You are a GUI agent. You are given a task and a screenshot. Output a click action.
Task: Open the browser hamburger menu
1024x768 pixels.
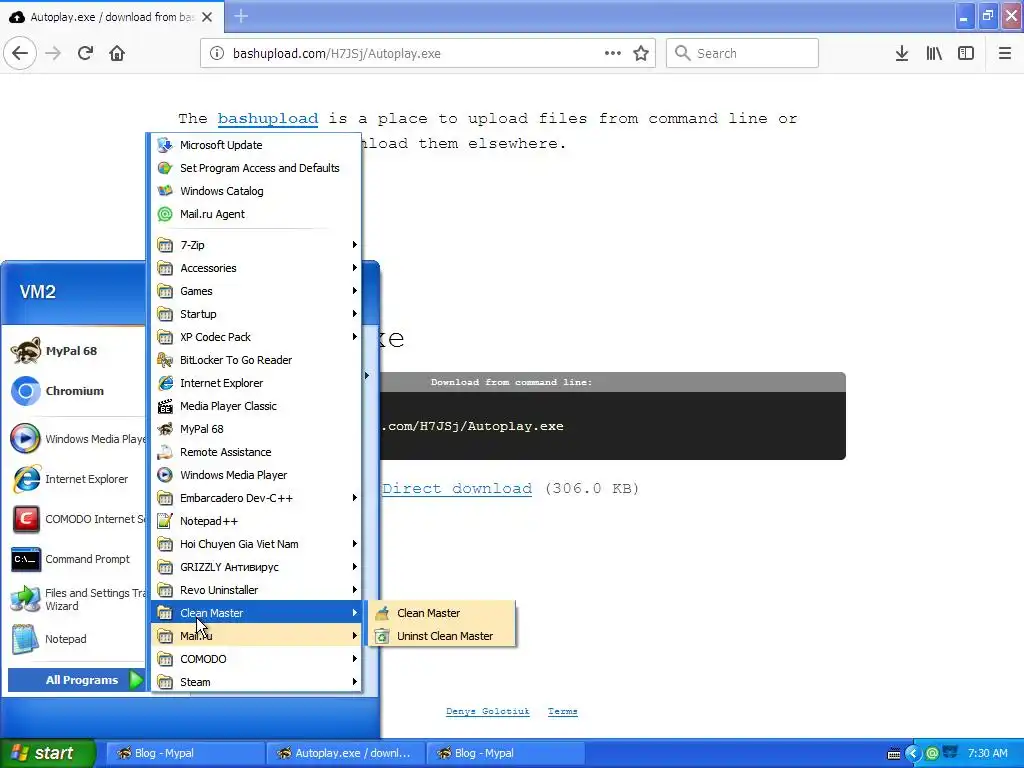pyautogui.click(x=1004, y=53)
